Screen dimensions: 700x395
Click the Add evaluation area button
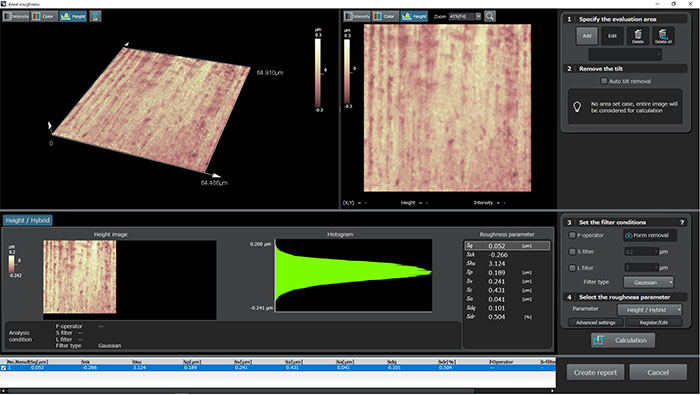587,36
